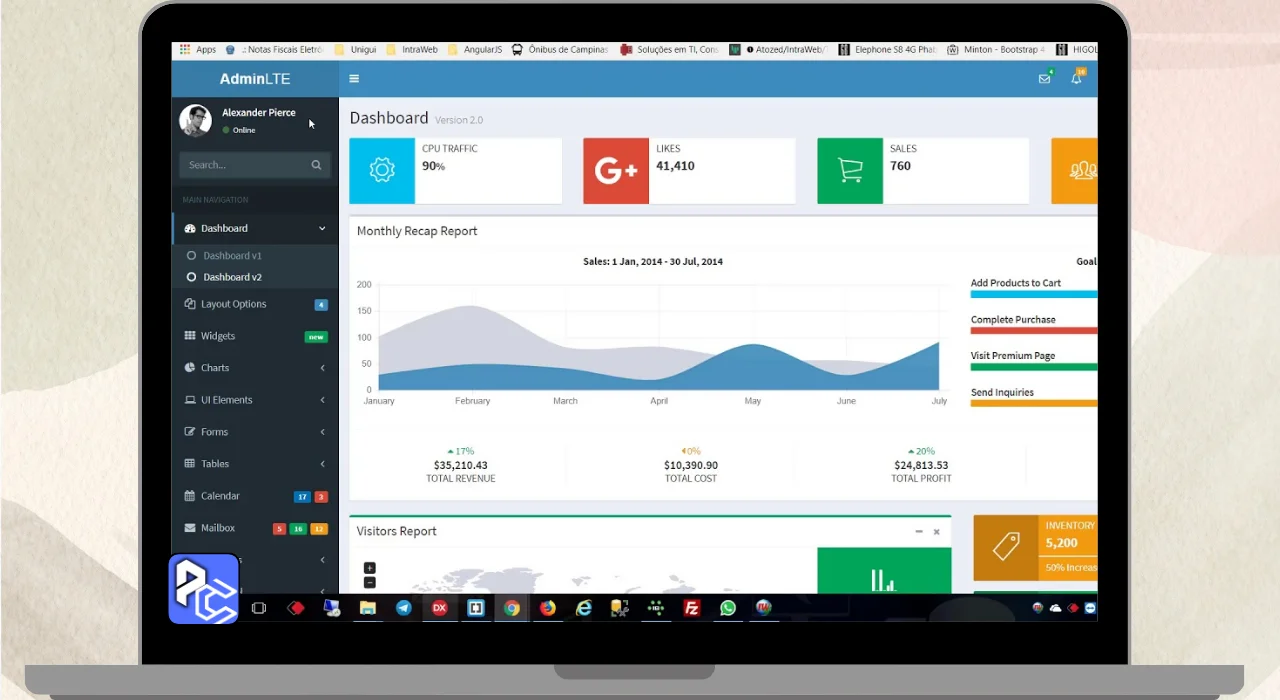Image resolution: width=1280 pixels, height=700 pixels.
Task: Click the Sales shopping cart icon
Action: click(850, 171)
